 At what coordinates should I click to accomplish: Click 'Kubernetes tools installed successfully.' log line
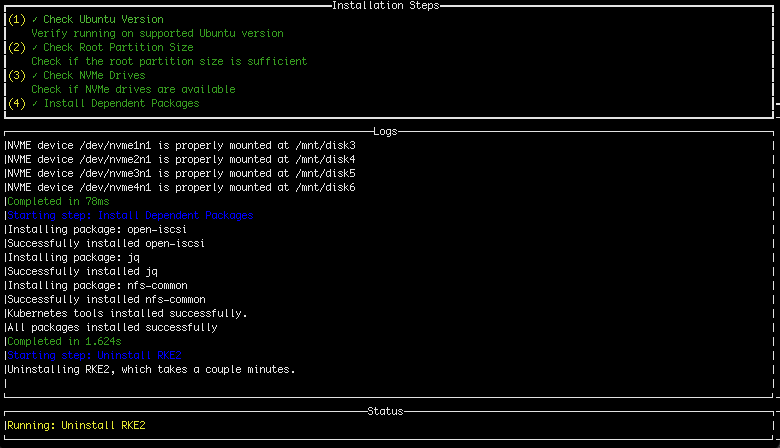click(x=127, y=313)
